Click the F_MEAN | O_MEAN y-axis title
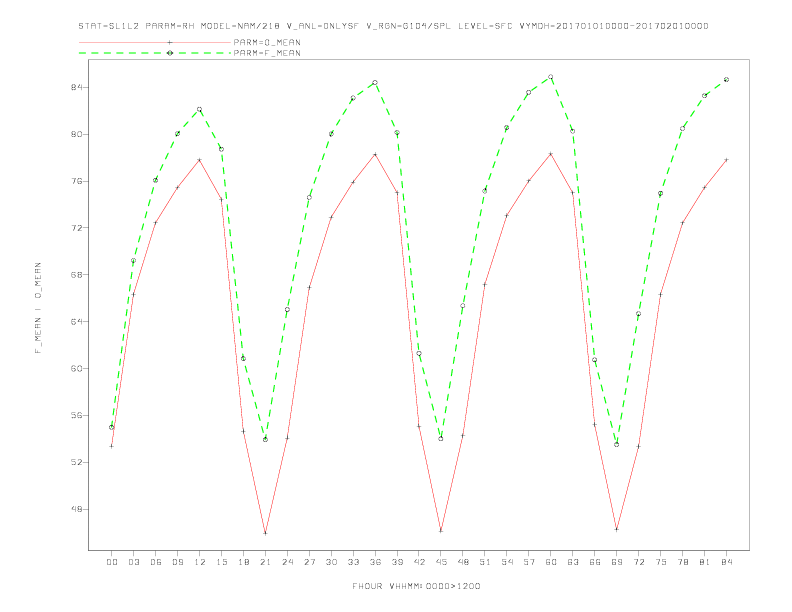Screen dimensions: 792x612 point(38,308)
